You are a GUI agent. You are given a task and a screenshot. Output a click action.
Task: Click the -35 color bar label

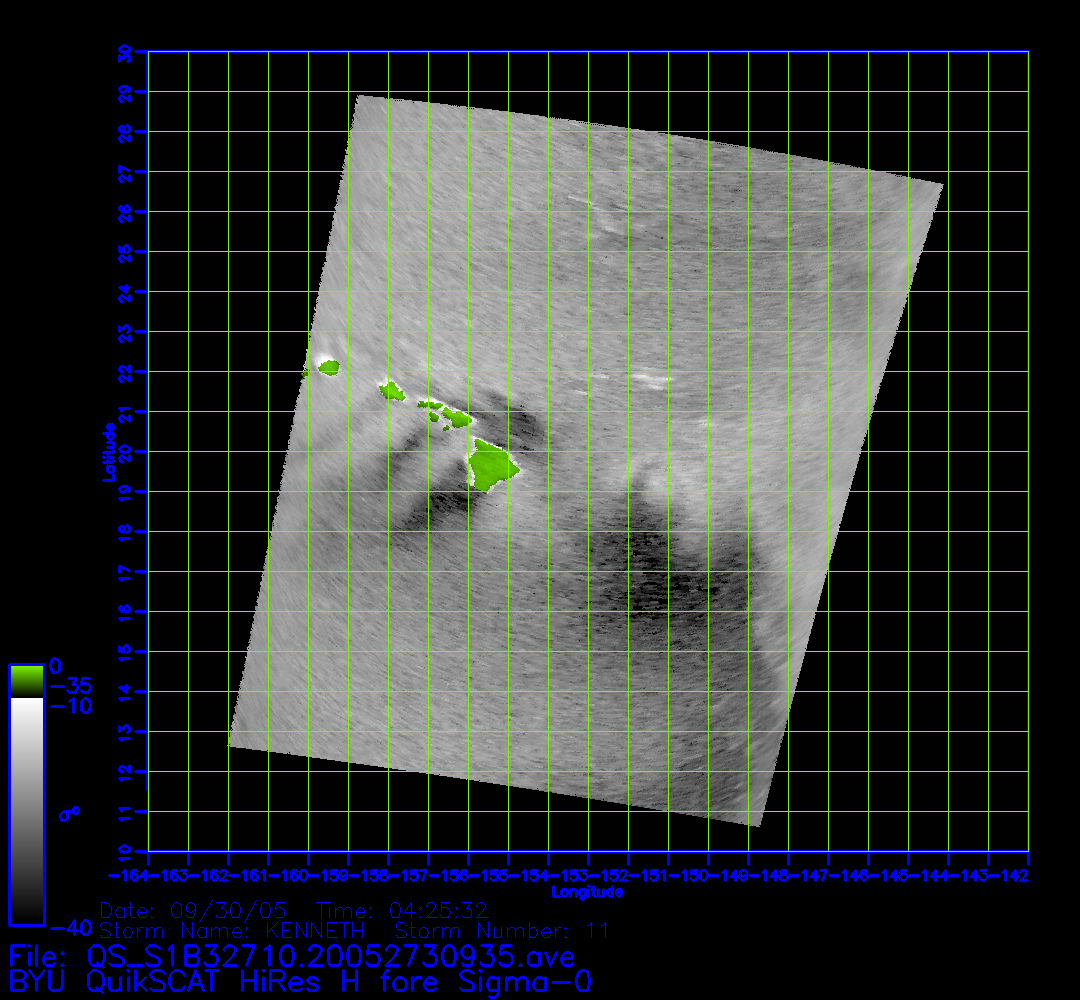click(x=69, y=686)
